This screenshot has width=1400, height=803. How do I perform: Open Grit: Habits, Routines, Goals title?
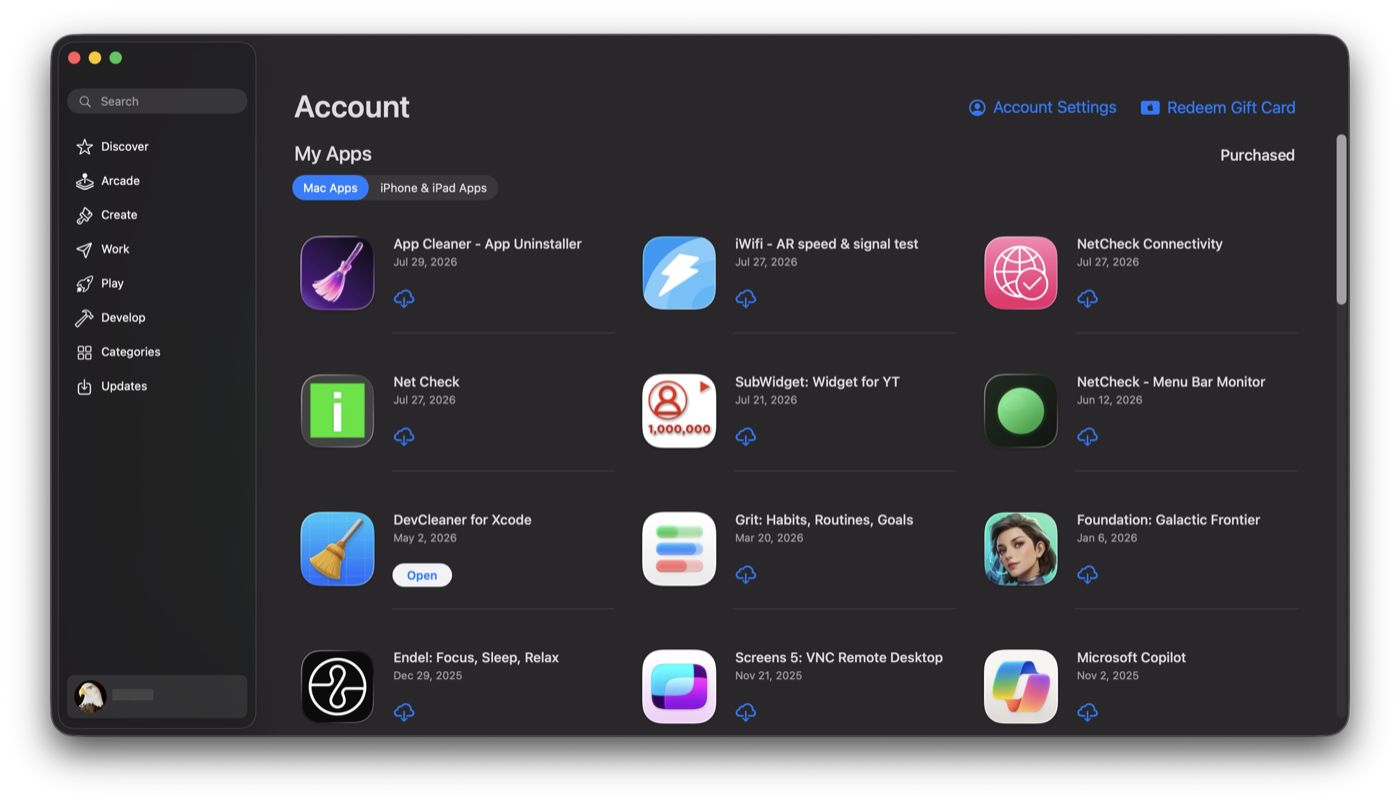click(824, 520)
